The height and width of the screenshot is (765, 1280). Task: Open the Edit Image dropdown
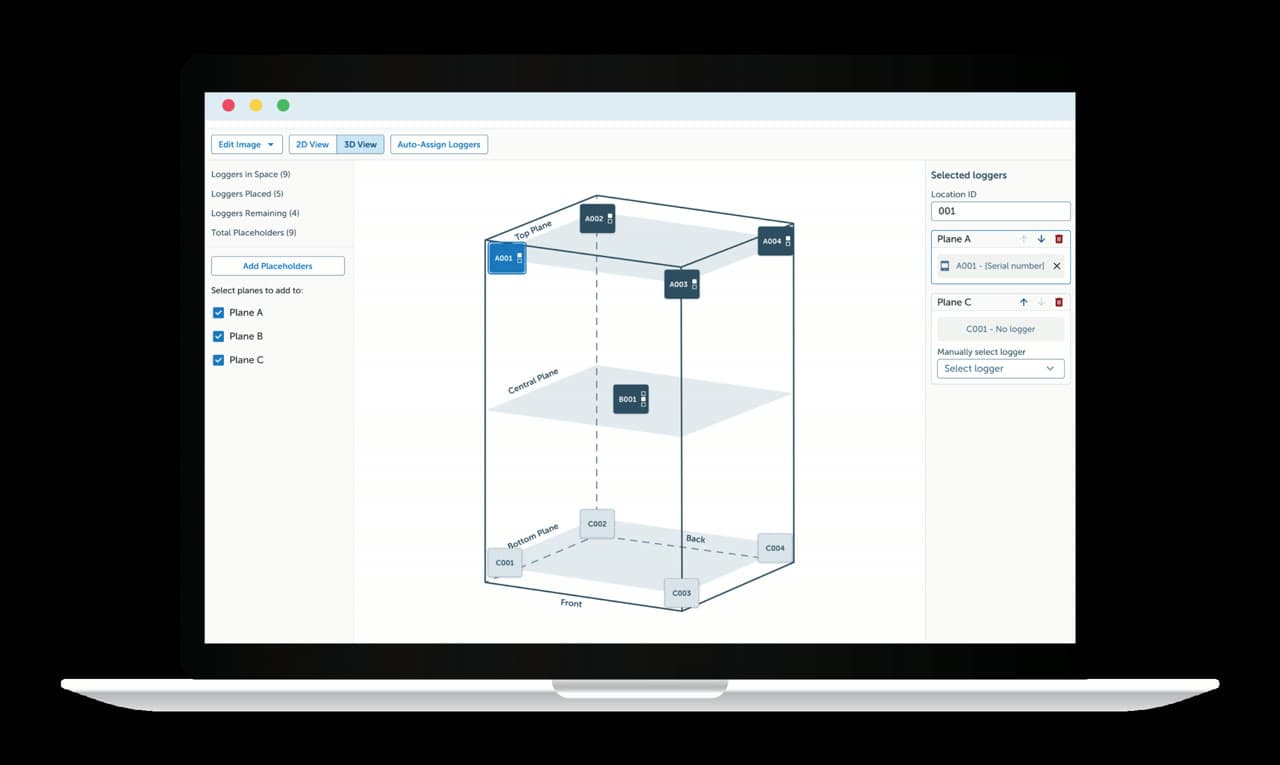[x=246, y=144]
